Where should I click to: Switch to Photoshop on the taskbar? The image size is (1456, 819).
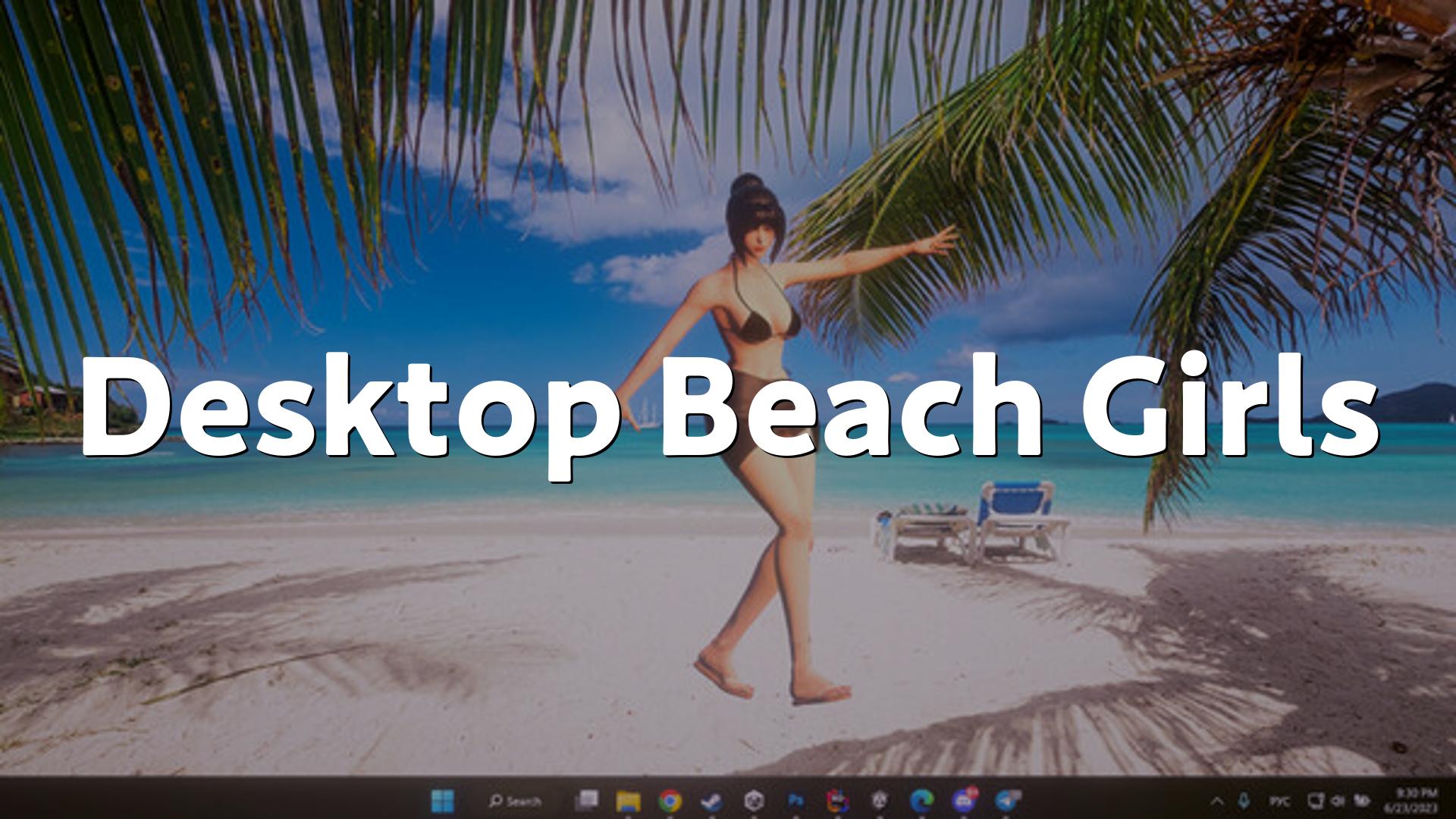tap(795, 800)
